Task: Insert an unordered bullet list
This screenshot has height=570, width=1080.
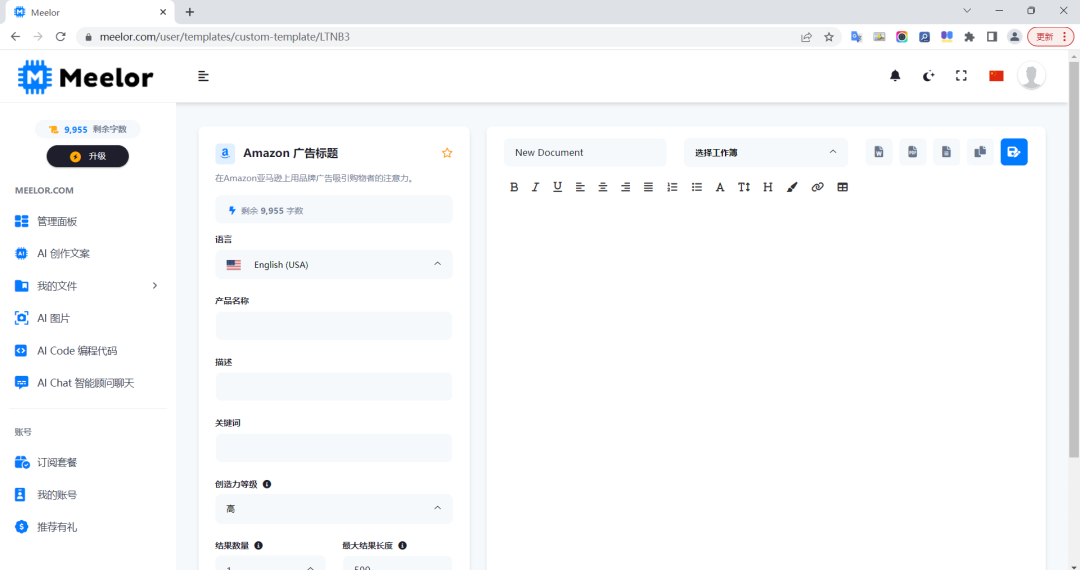Action: [696, 187]
